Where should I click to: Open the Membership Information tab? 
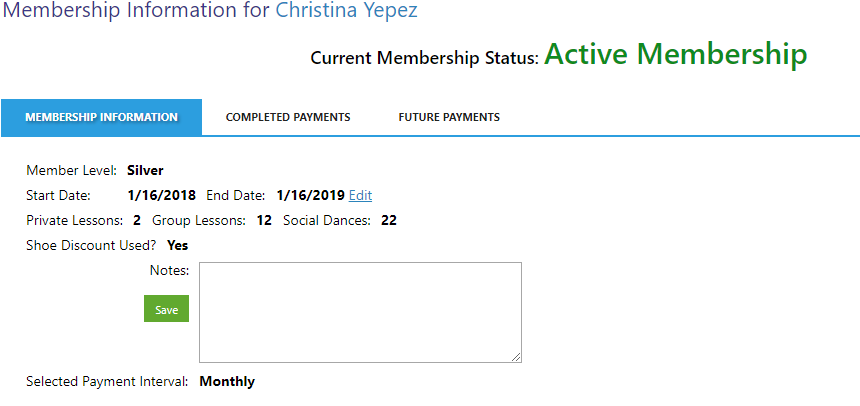(x=101, y=117)
